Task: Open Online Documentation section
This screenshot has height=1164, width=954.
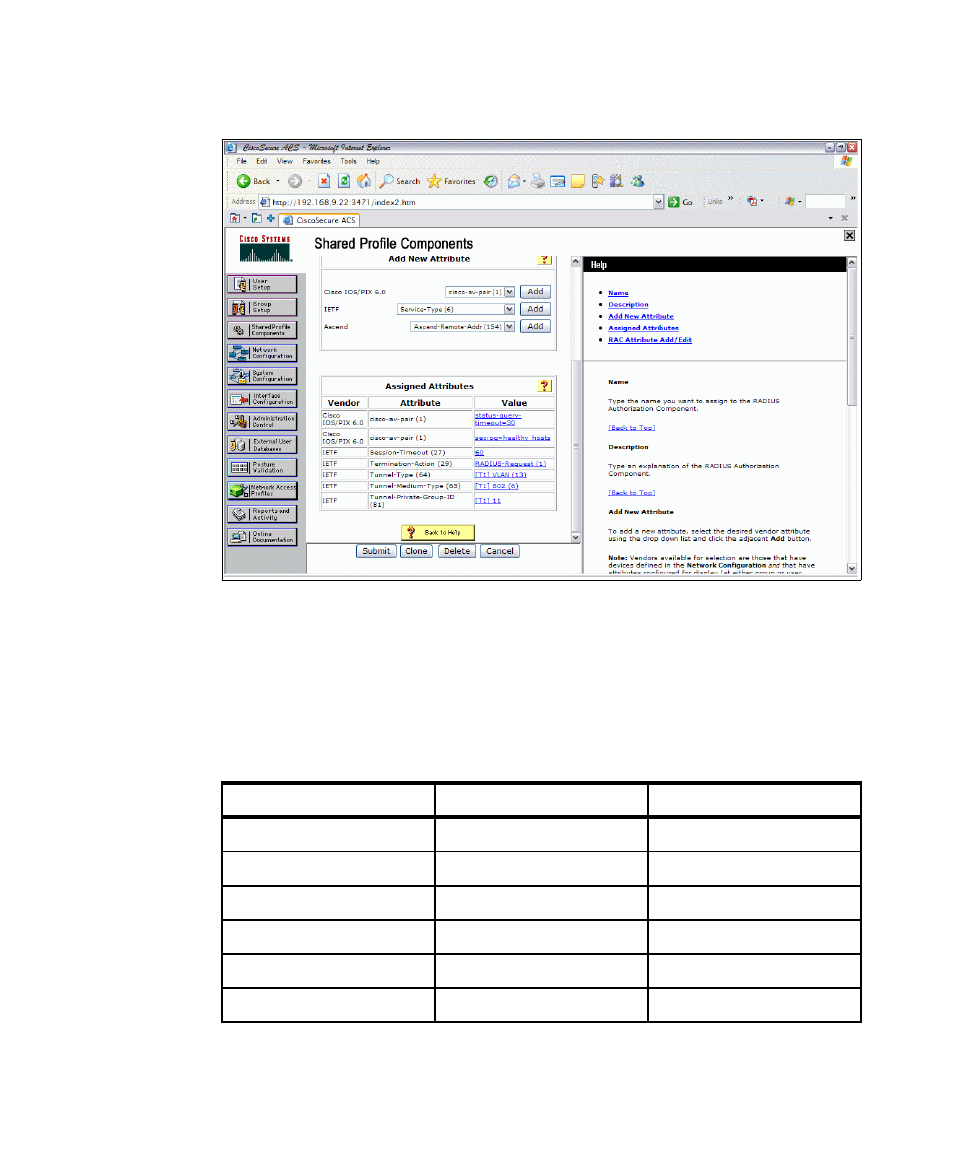Action: 262,537
